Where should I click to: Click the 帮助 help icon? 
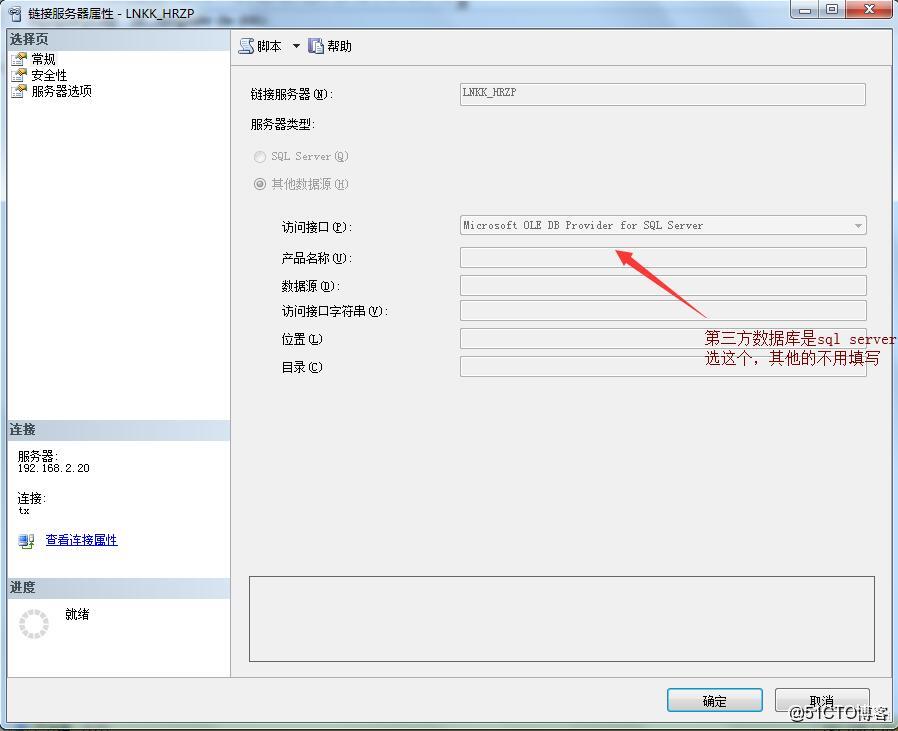(x=316, y=46)
